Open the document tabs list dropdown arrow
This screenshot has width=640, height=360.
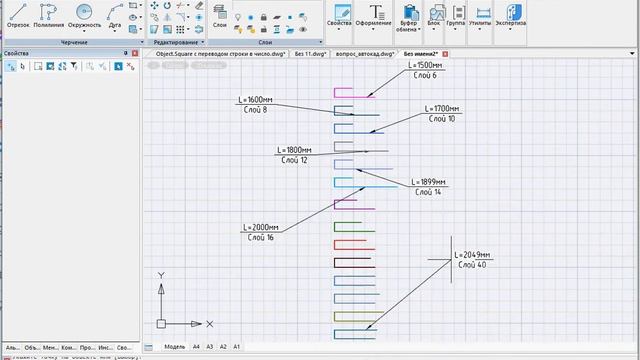[632, 54]
